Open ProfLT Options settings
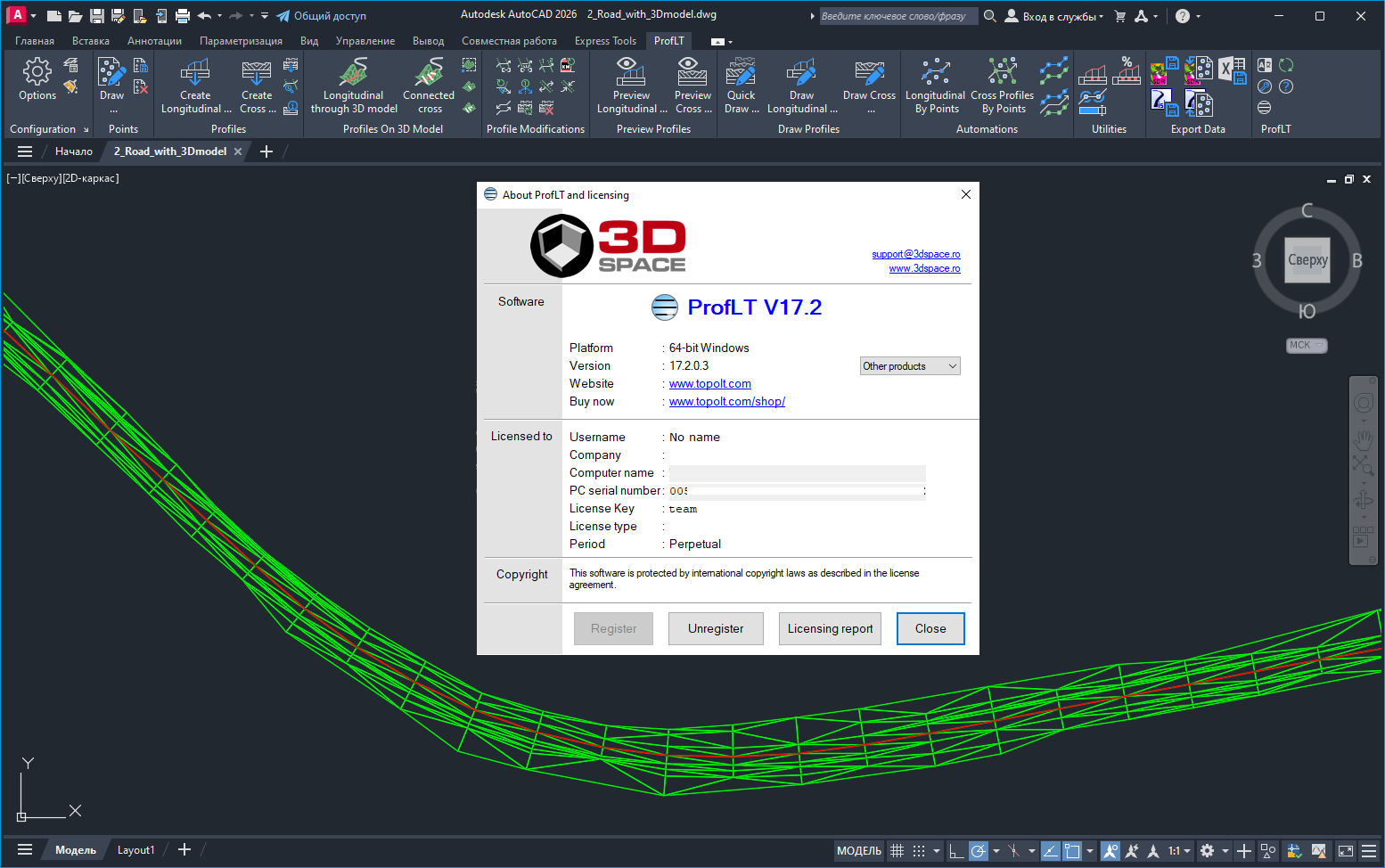This screenshot has height=868, width=1385. [37, 80]
